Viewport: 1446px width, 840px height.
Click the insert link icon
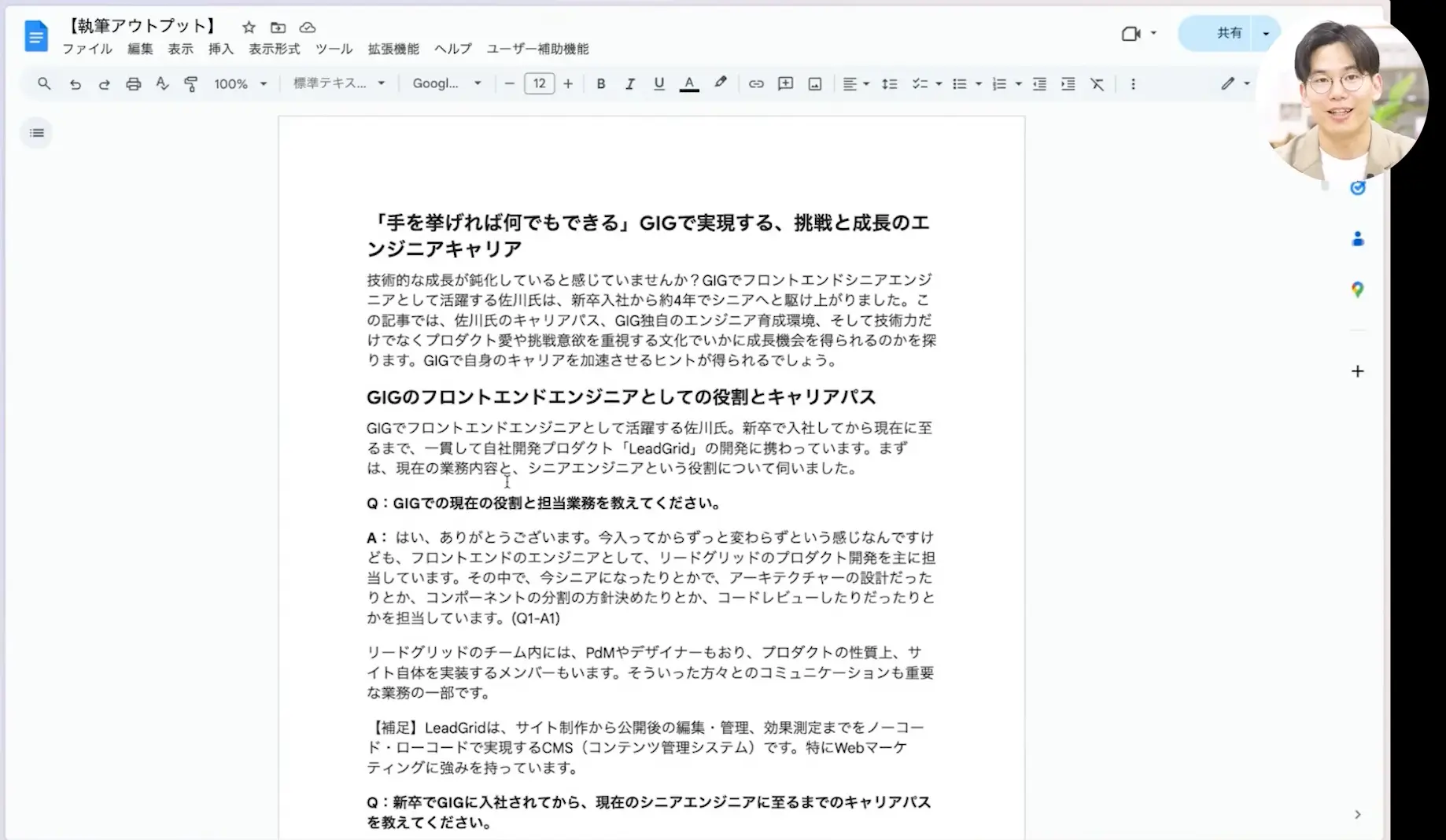click(755, 84)
